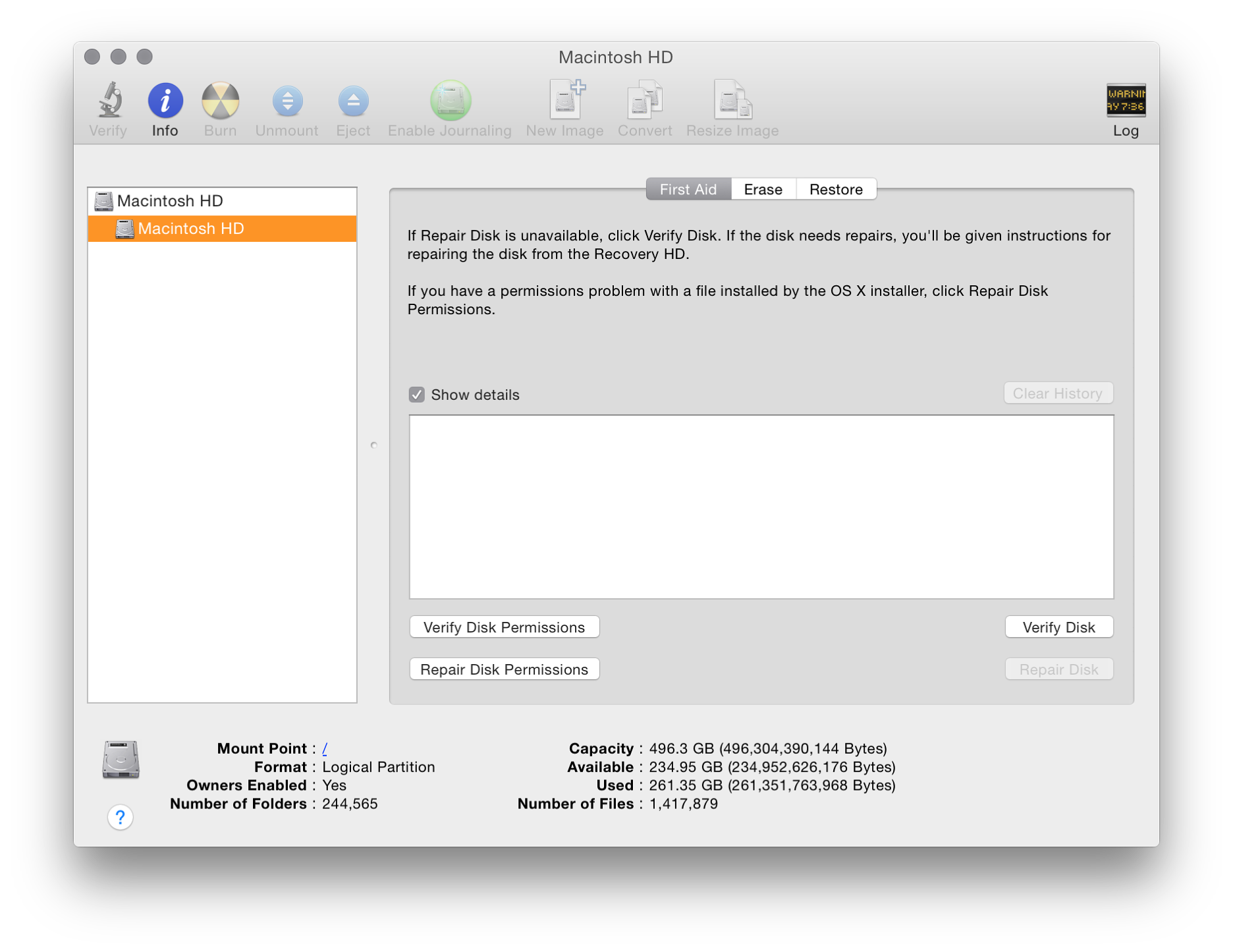Click the Owners Enabled value Yes
This screenshot has width=1233, height=952.
(x=334, y=785)
